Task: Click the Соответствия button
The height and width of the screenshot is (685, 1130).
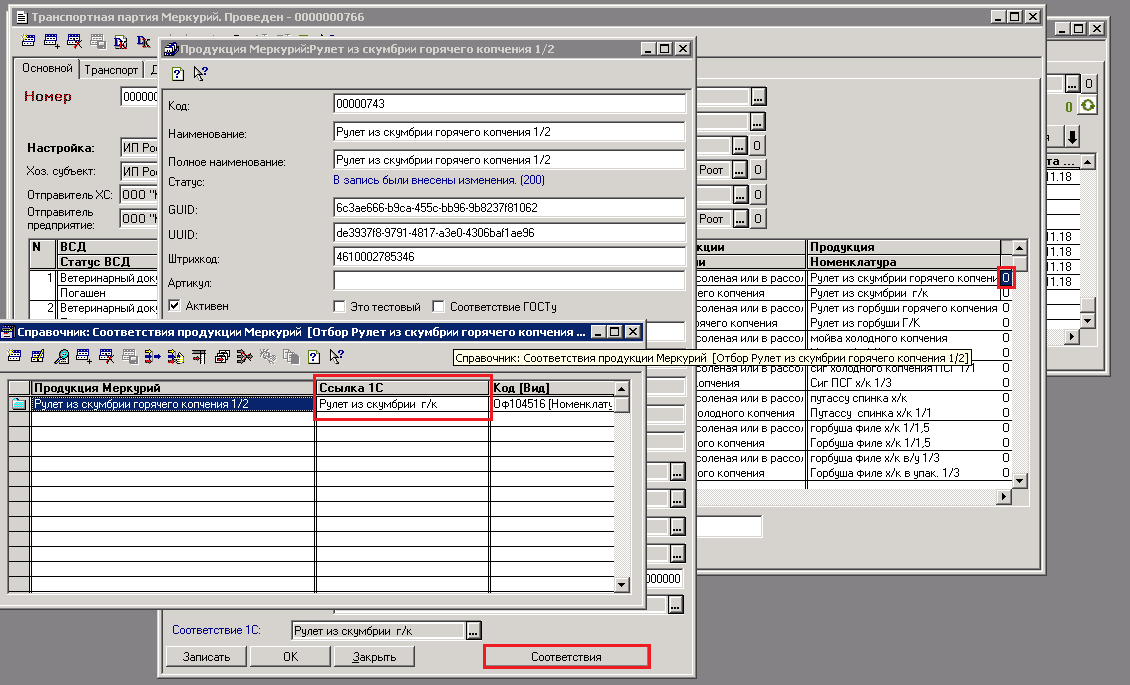Action: 566,657
